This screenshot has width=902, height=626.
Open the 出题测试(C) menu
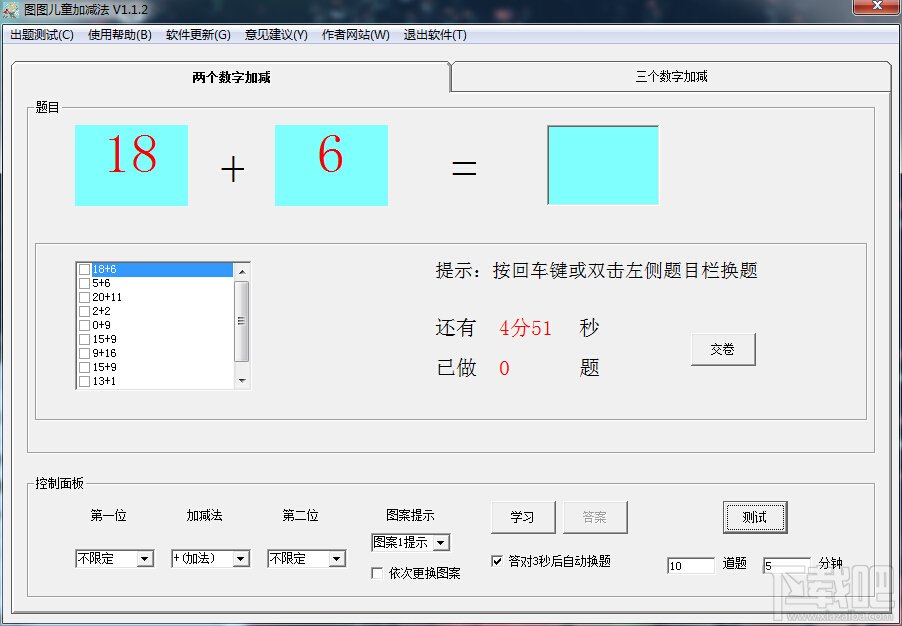(x=42, y=35)
